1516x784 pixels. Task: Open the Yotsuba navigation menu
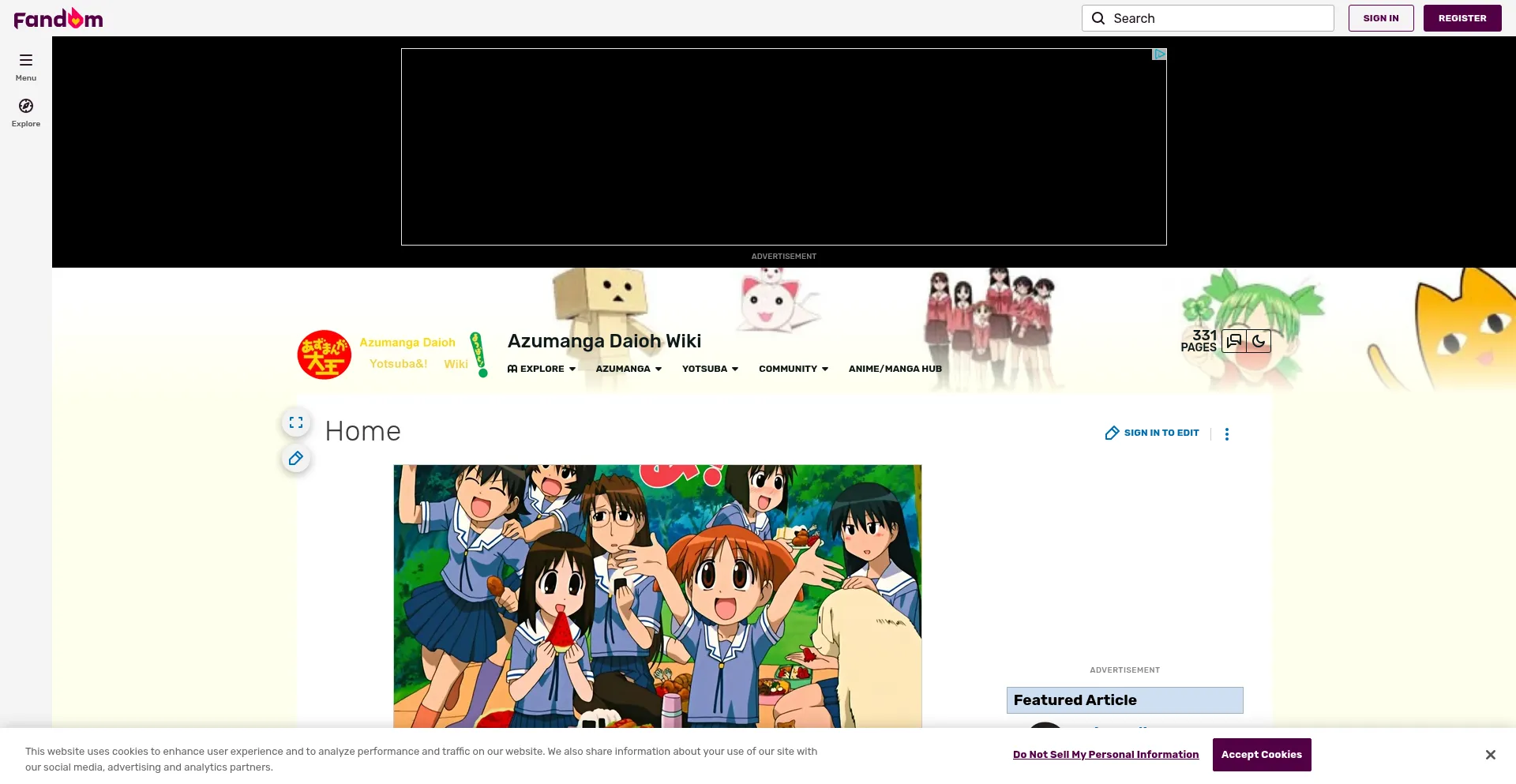(710, 369)
